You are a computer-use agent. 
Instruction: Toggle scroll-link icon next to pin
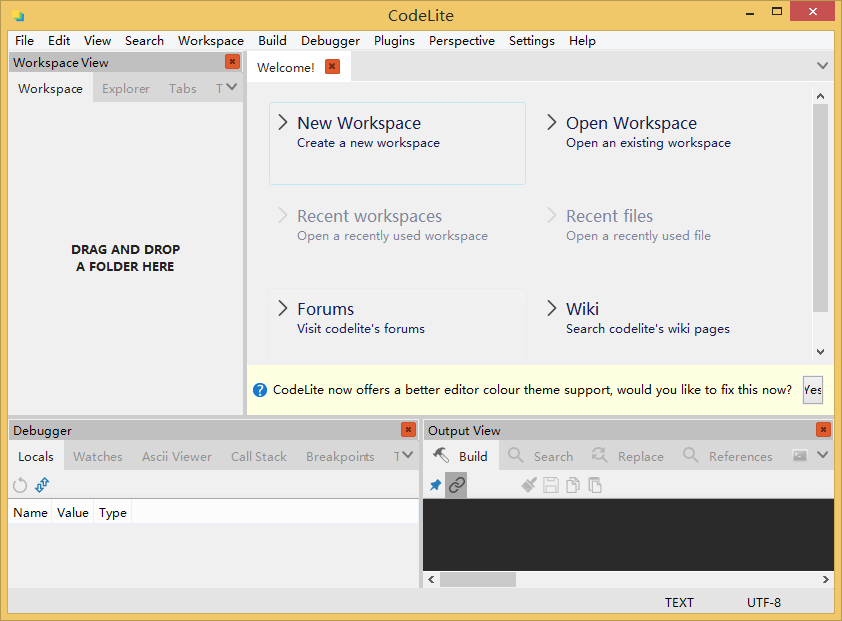click(x=457, y=485)
